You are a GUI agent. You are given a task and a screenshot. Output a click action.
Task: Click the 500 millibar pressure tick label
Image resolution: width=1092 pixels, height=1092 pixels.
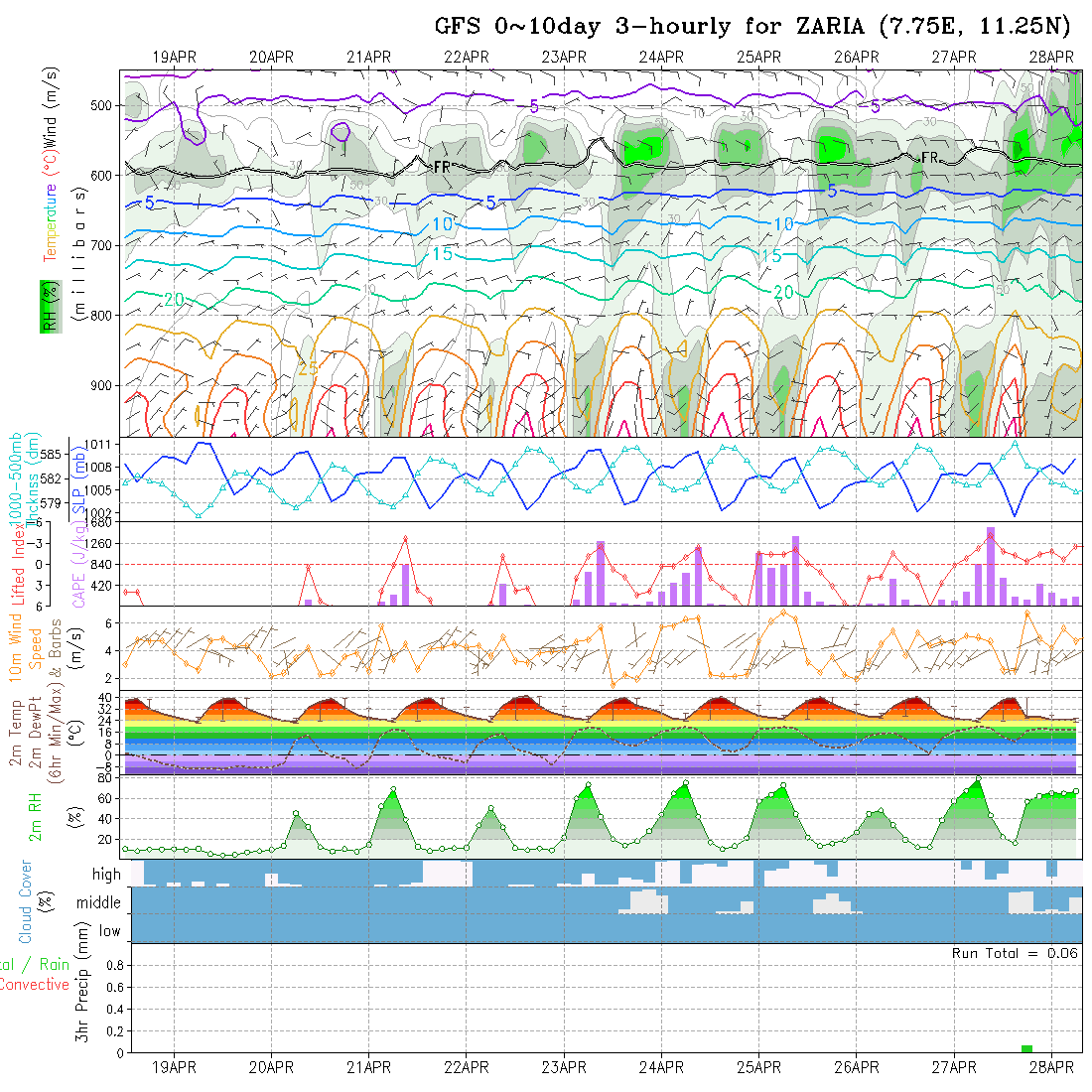point(101,105)
